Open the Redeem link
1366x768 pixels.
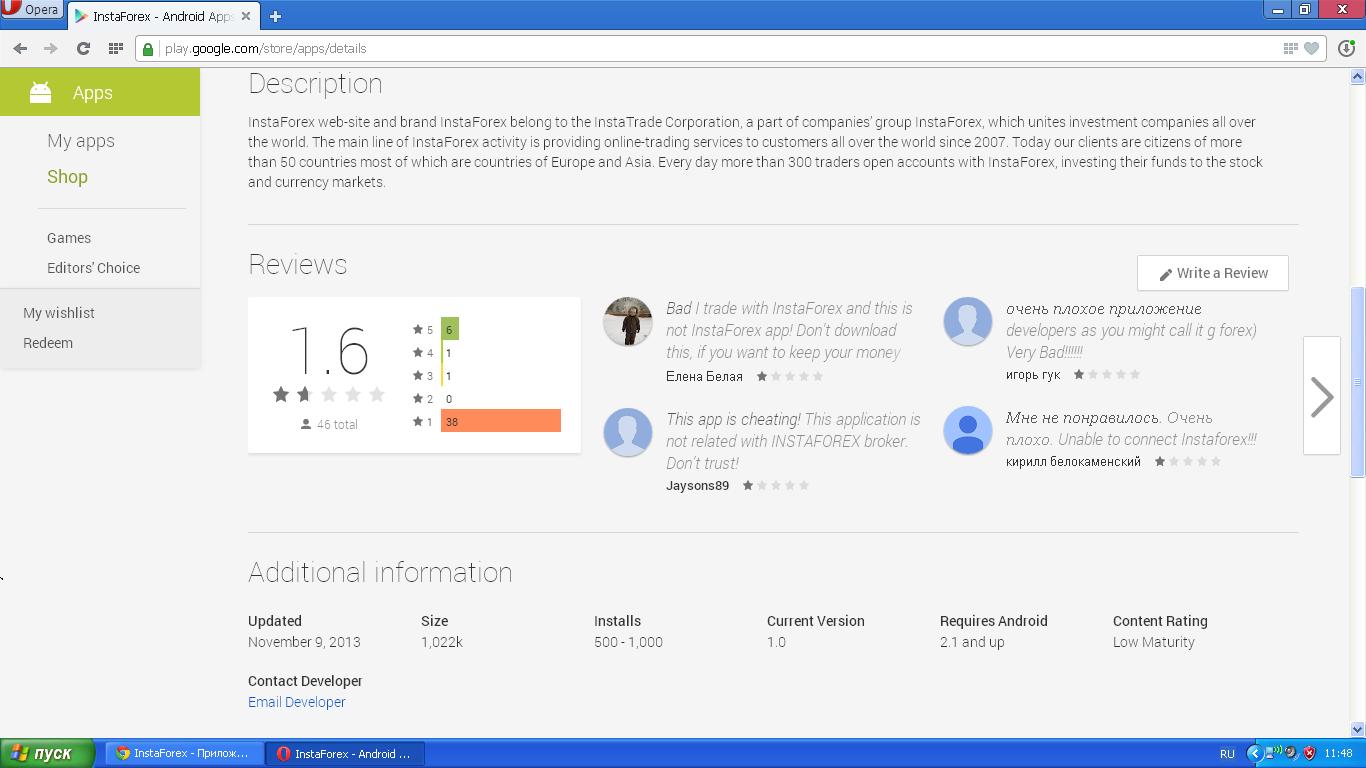(48, 343)
